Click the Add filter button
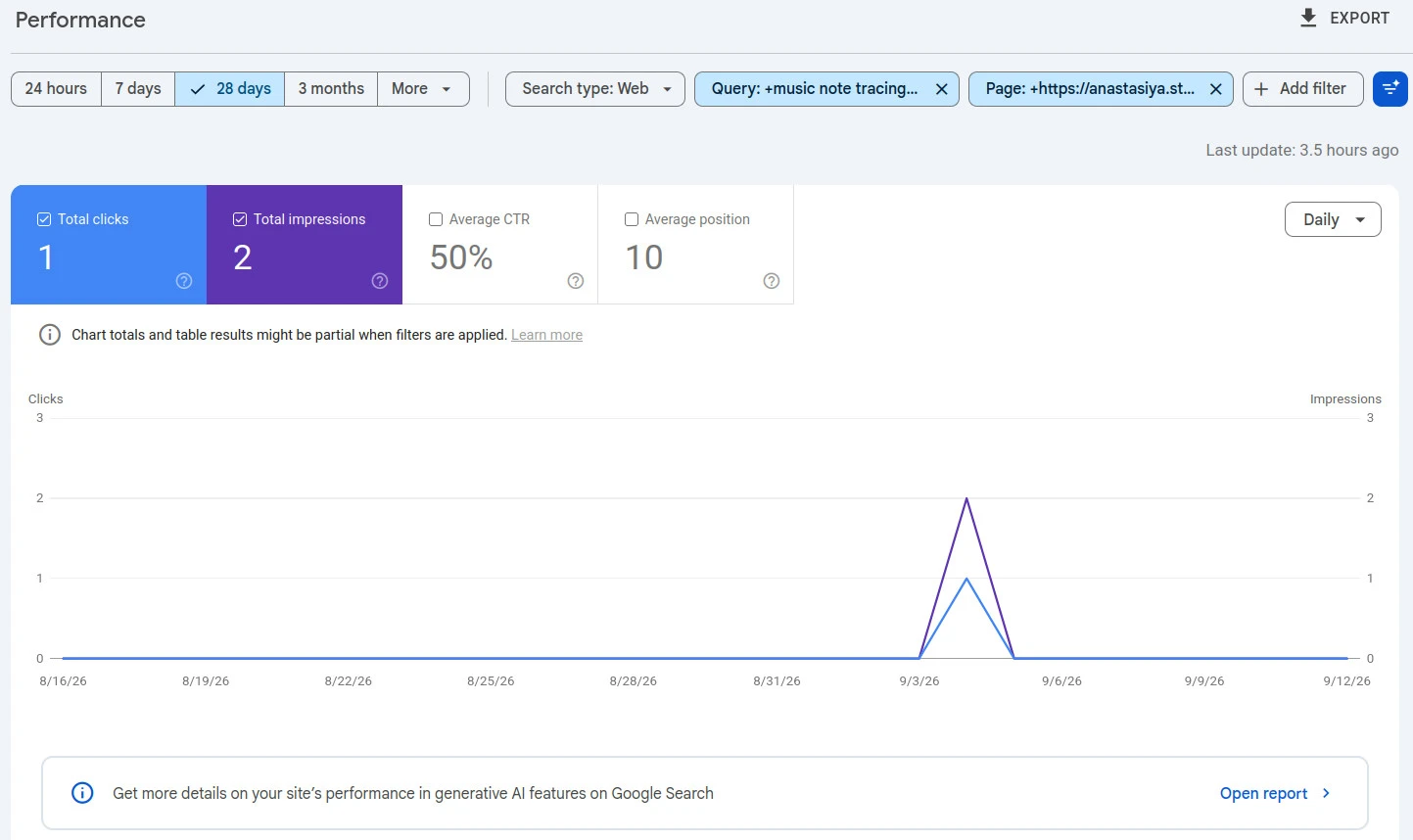Image resolution: width=1413 pixels, height=840 pixels. point(1302,89)
